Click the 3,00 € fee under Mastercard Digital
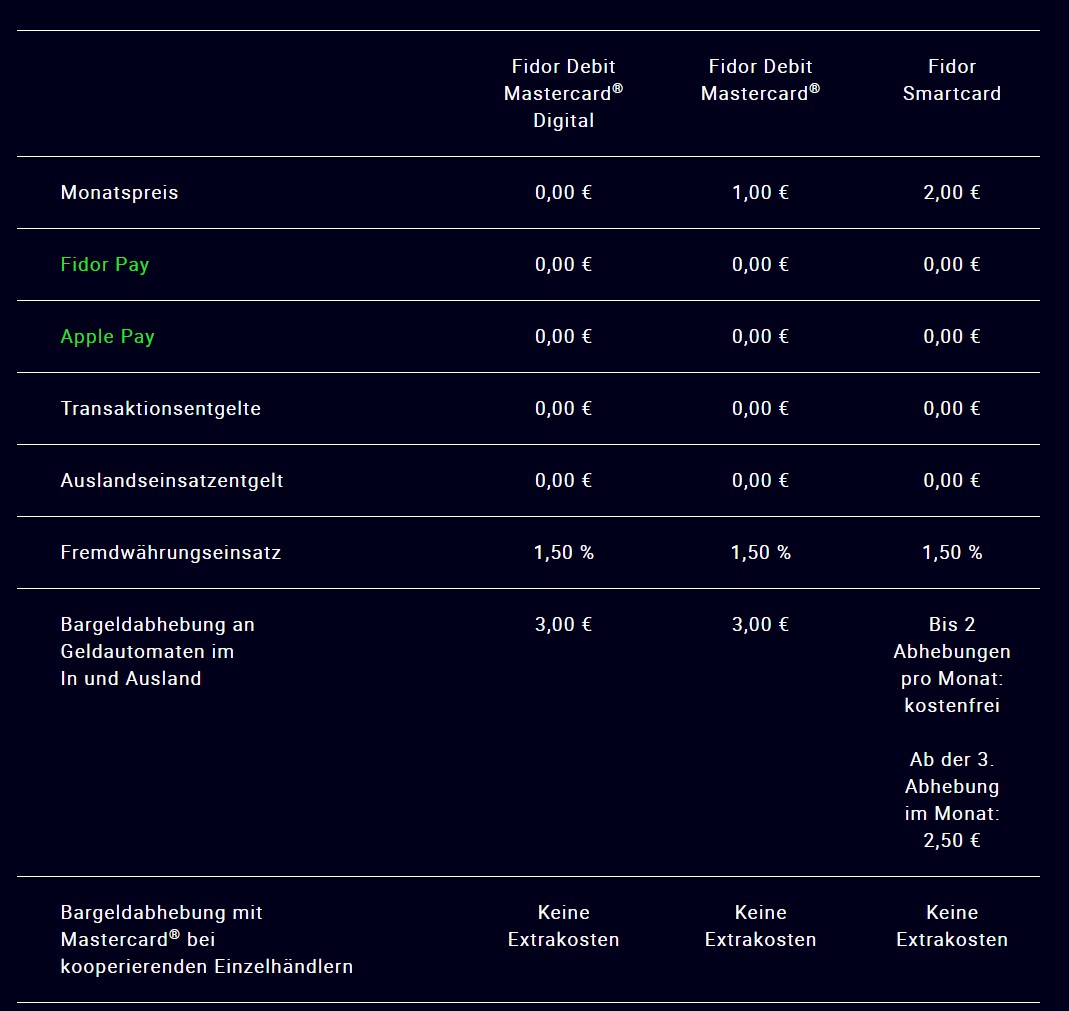 (563, 625)
